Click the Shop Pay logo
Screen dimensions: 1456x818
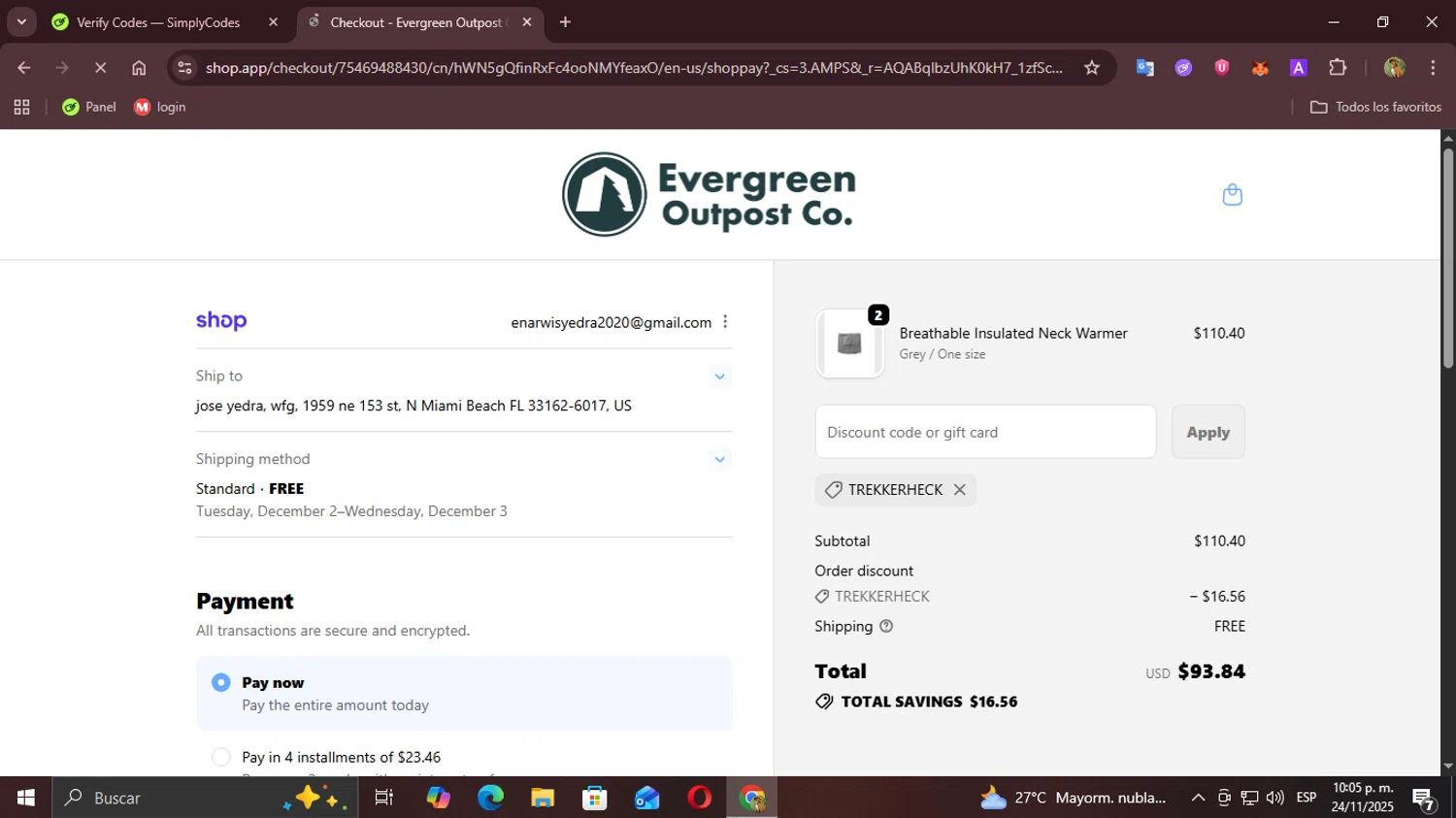coord(221,321)
